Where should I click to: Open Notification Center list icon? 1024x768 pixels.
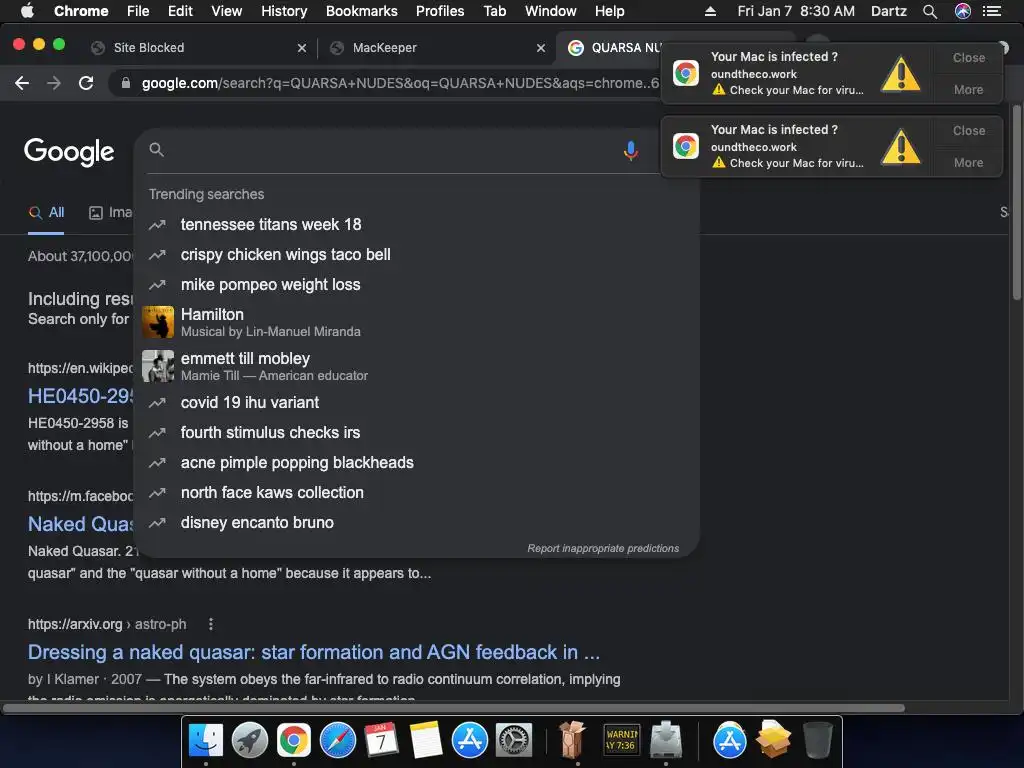click(992, 11)
